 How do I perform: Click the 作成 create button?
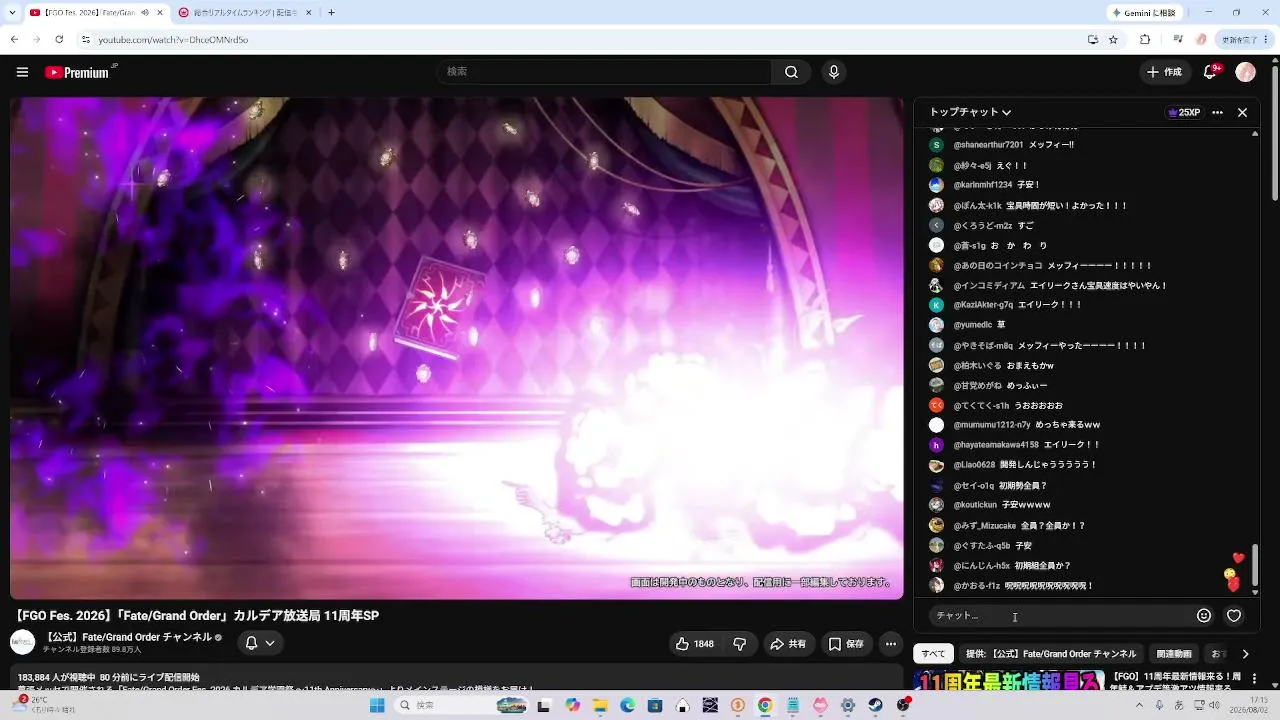pyautogui.click(x=1164, y=72)
